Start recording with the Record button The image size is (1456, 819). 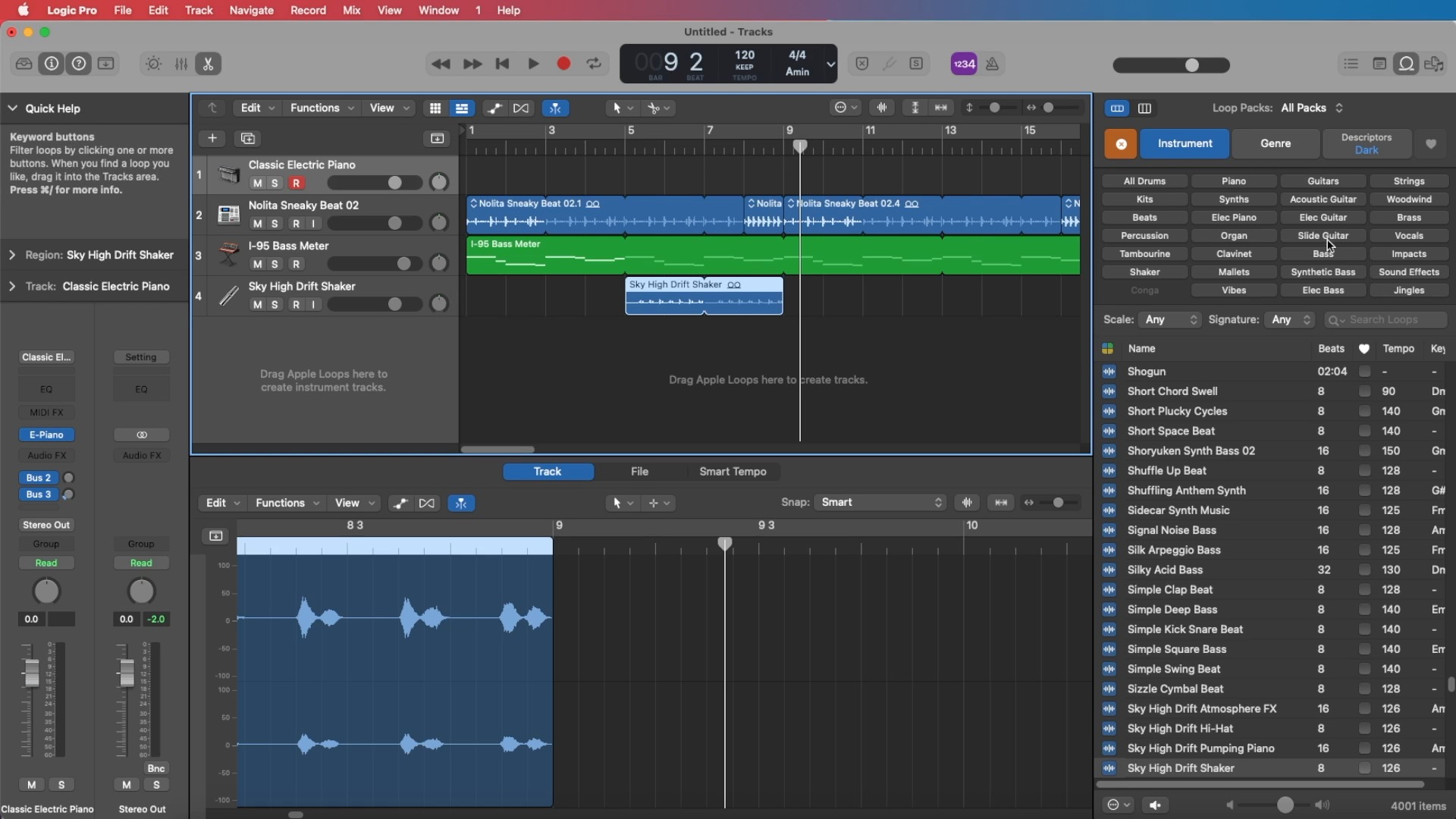[x=563, y=64]
